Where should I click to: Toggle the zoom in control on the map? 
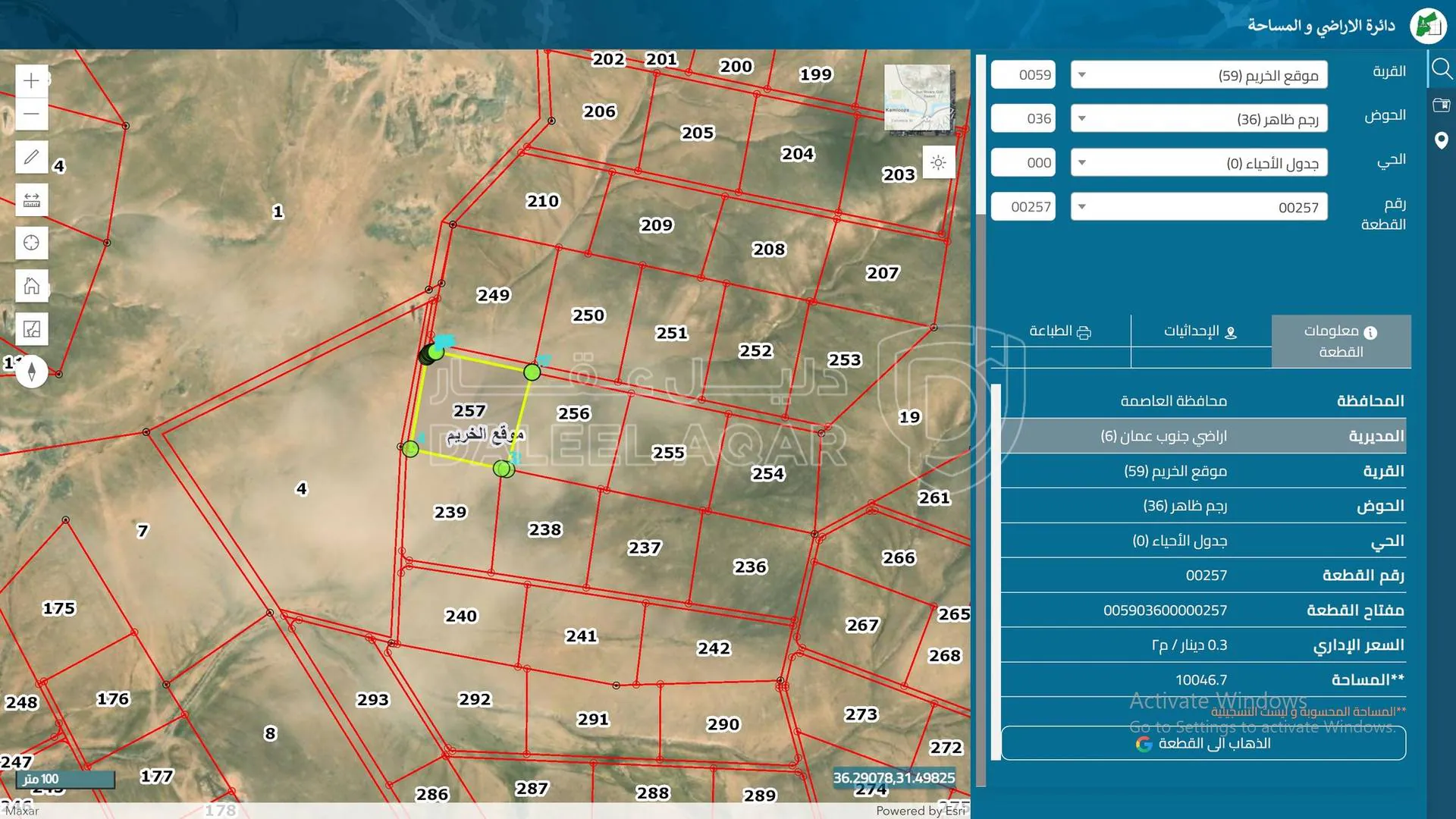(31, 80)
